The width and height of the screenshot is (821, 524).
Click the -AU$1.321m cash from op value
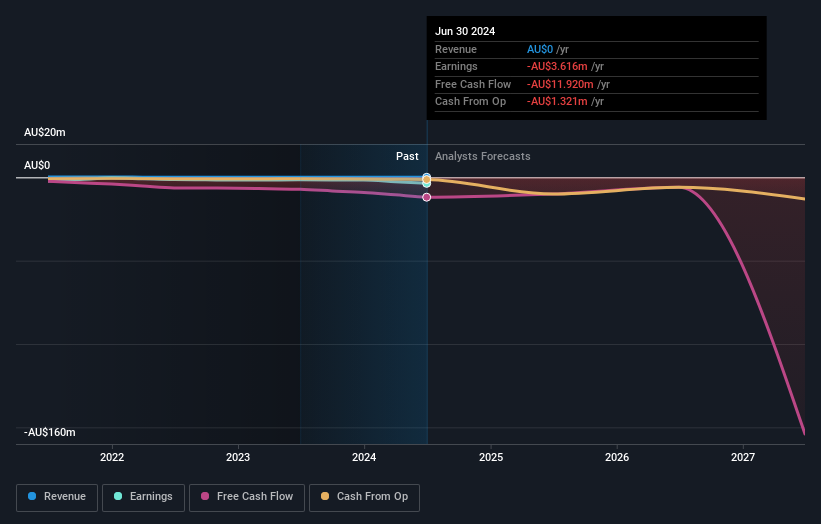point(557,102)
